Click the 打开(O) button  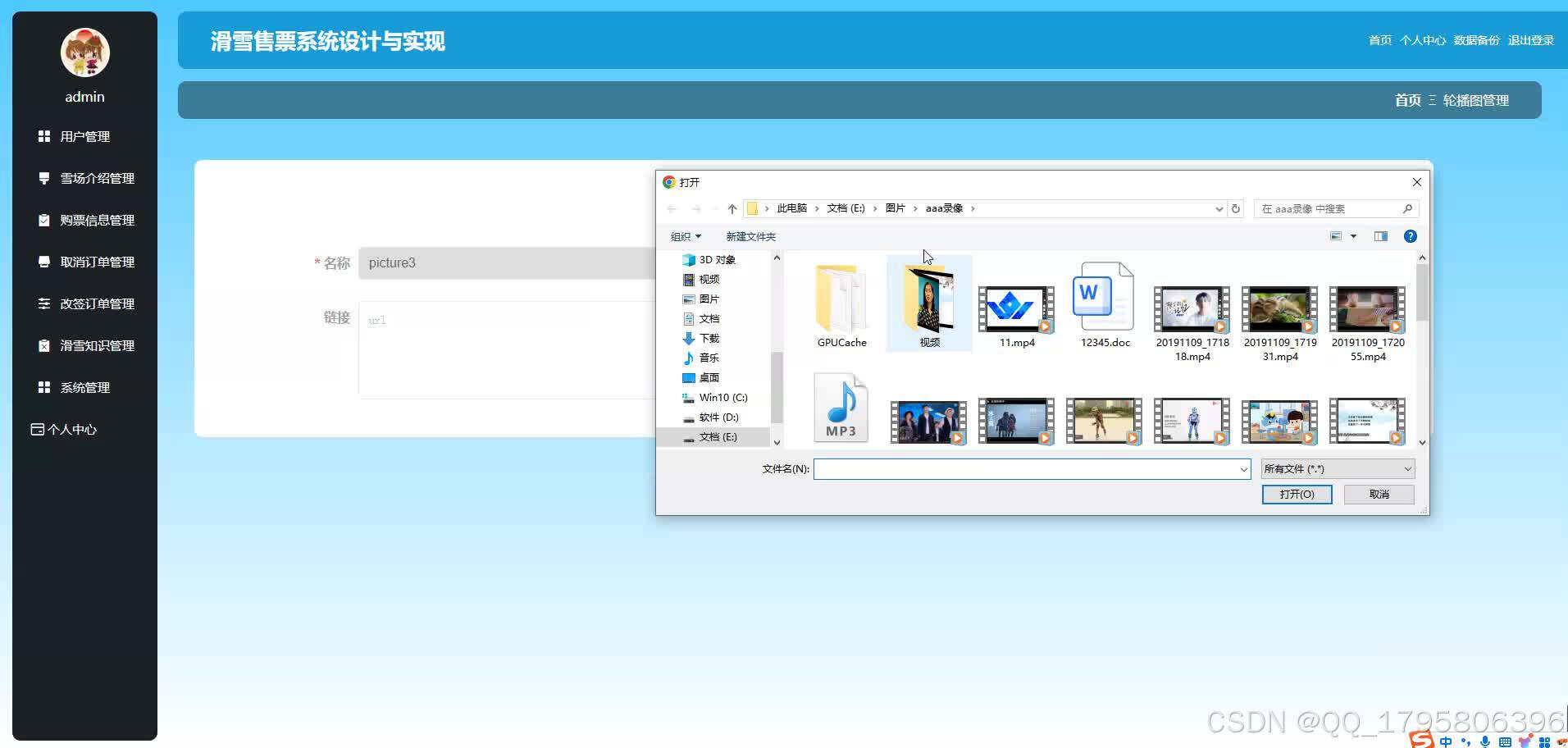tap(1297, 495)
